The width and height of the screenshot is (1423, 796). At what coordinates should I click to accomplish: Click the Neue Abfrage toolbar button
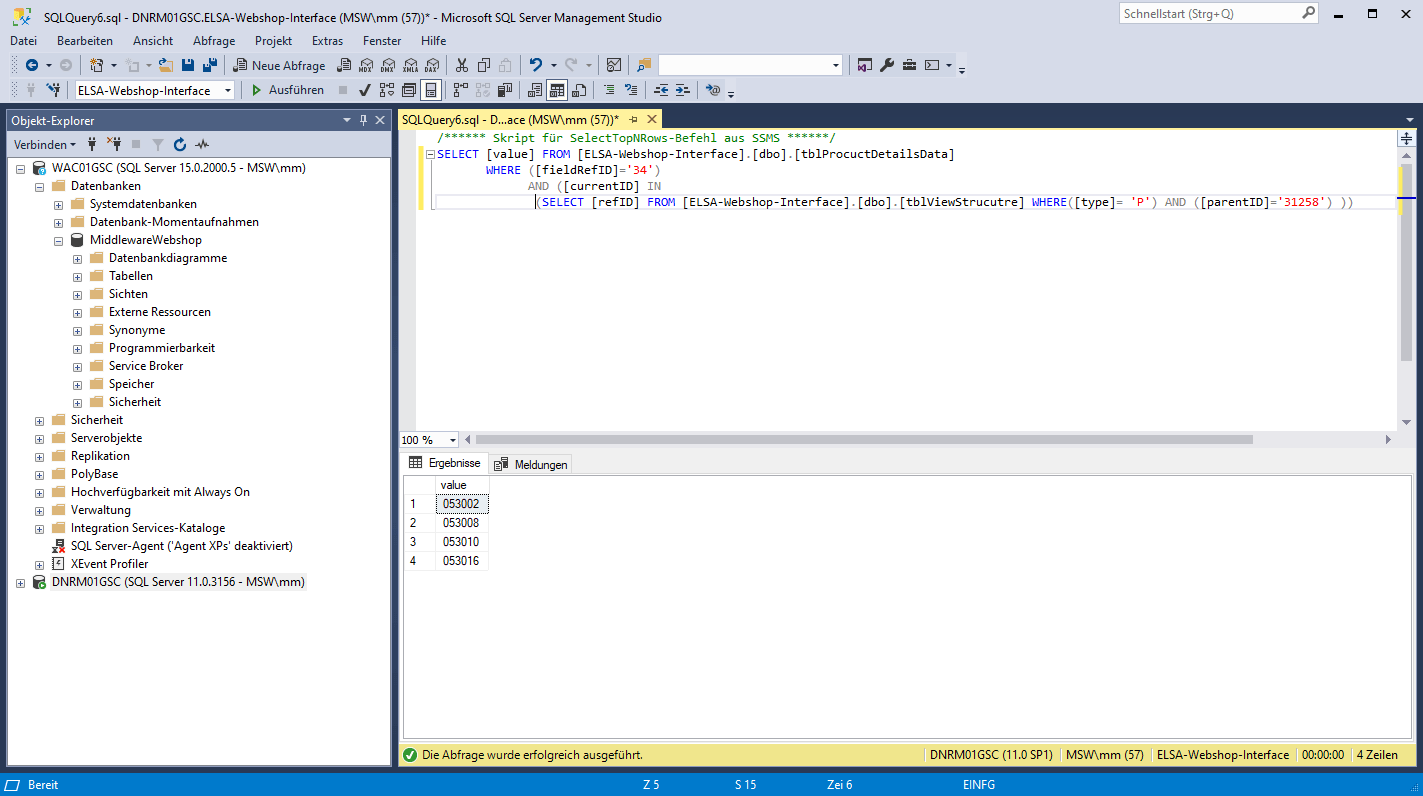[x=280, y=65]
